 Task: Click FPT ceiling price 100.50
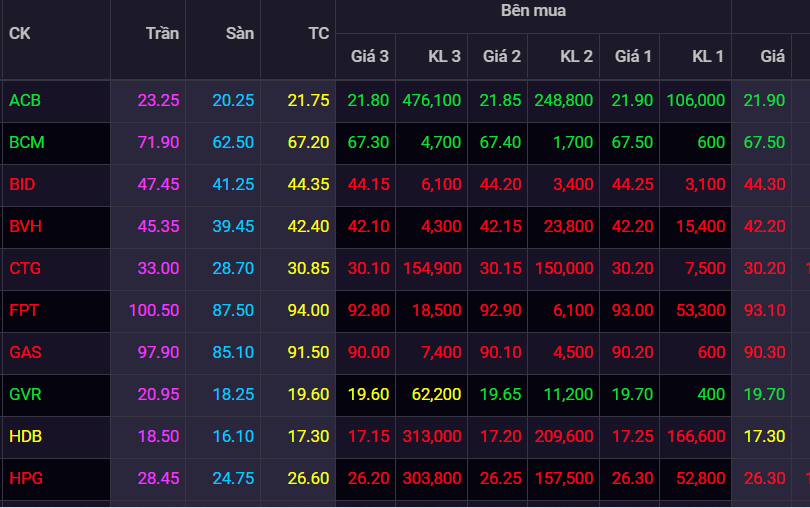(x=154, y=310)
